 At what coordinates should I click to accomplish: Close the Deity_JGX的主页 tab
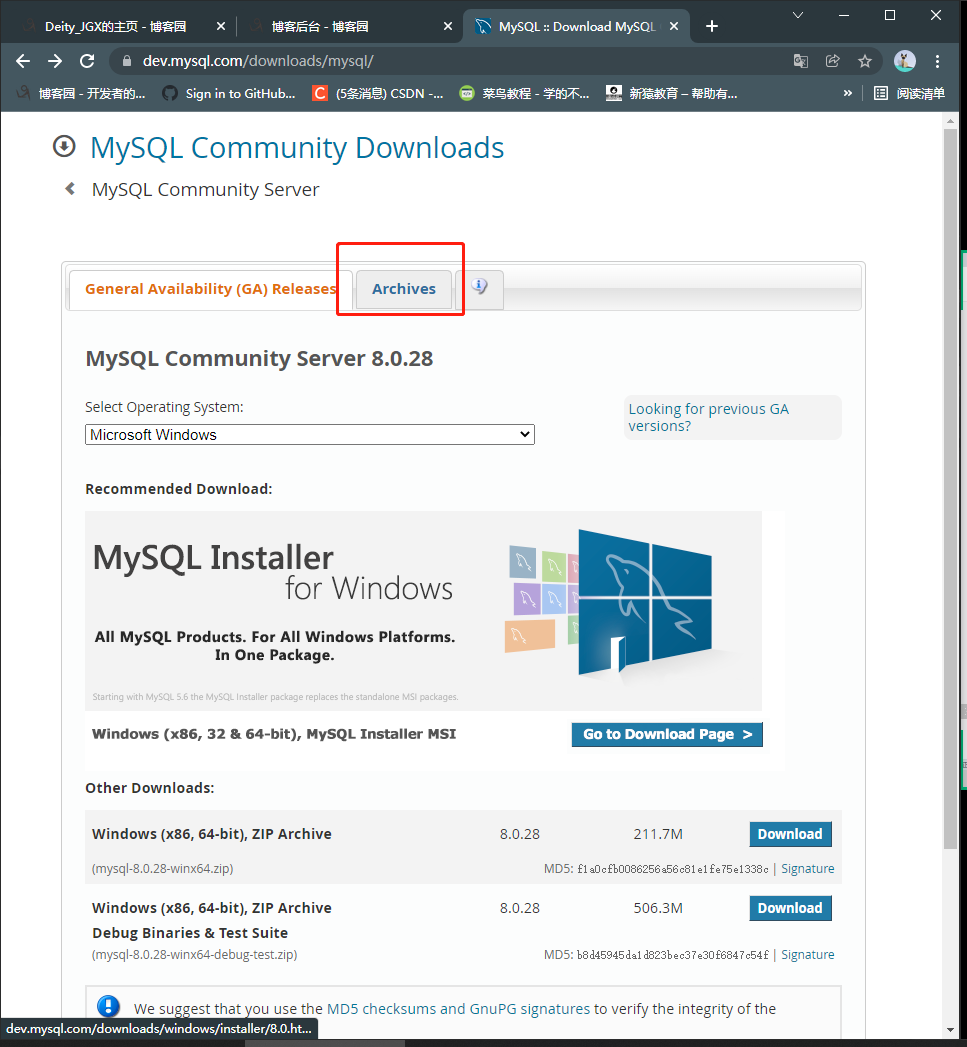click(221, 26)
